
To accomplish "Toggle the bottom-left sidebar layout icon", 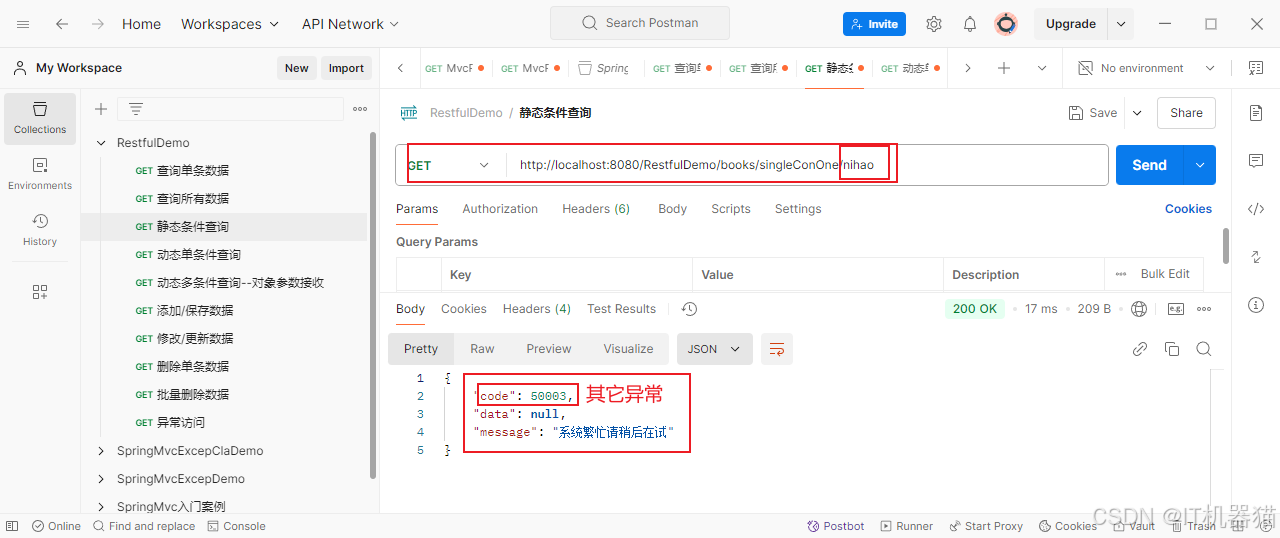I will coord(12,526).
